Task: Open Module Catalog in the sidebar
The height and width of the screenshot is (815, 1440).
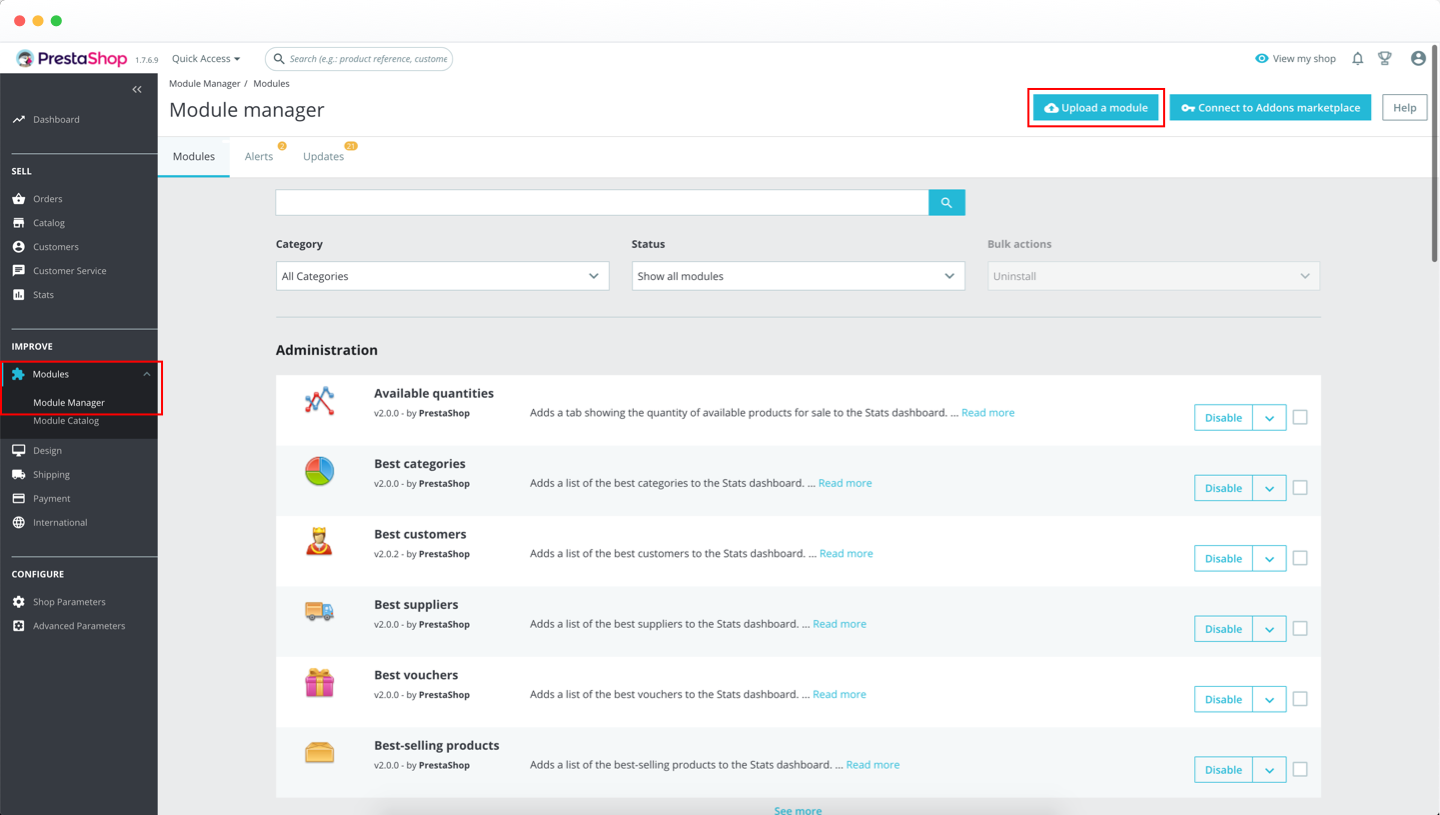Action: tap(66, 421)
